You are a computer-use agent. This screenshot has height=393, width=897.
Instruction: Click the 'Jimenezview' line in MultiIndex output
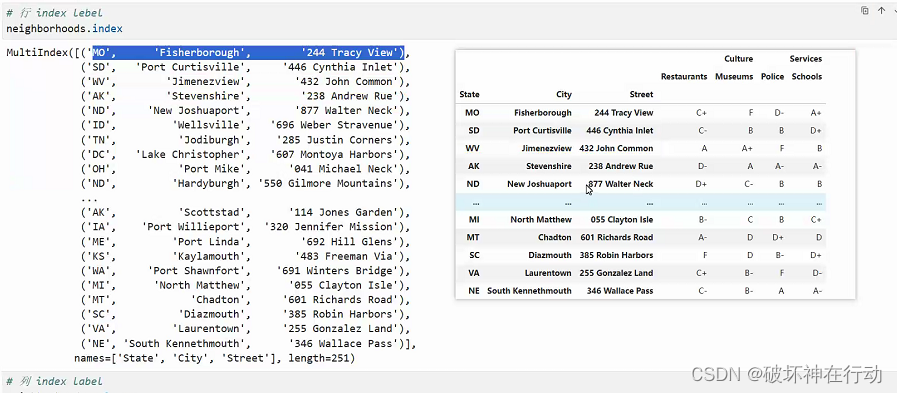[x=245, y=82]
